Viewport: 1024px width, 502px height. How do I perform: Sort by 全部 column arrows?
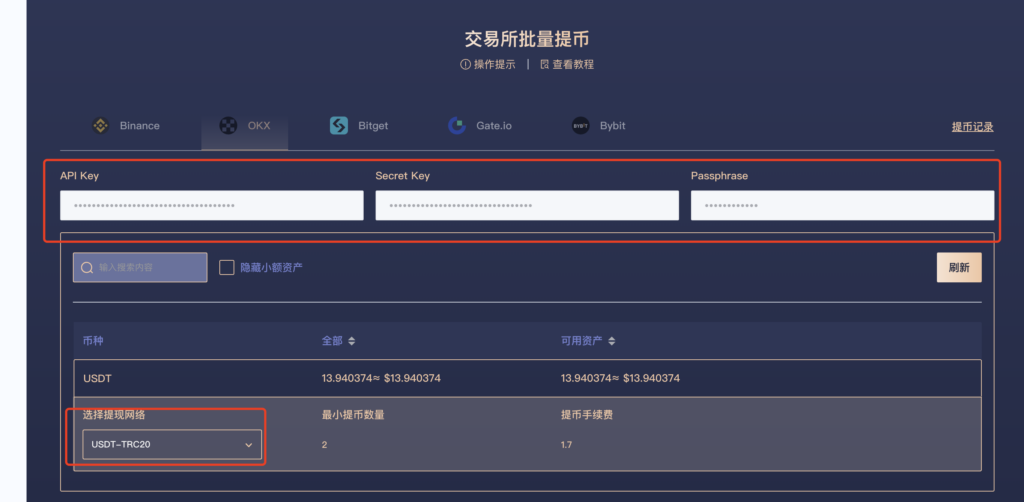351,341
